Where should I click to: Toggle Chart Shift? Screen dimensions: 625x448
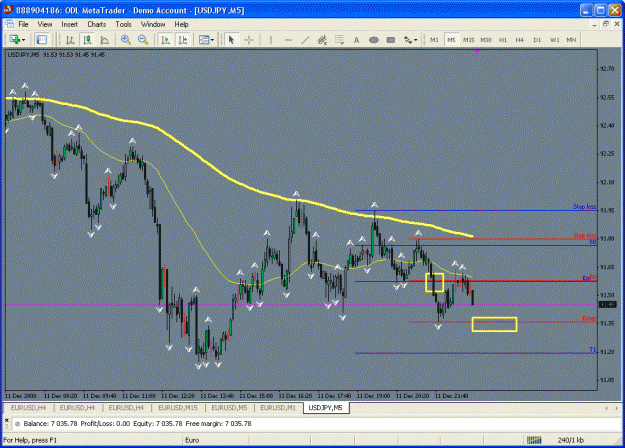(183, 39)
